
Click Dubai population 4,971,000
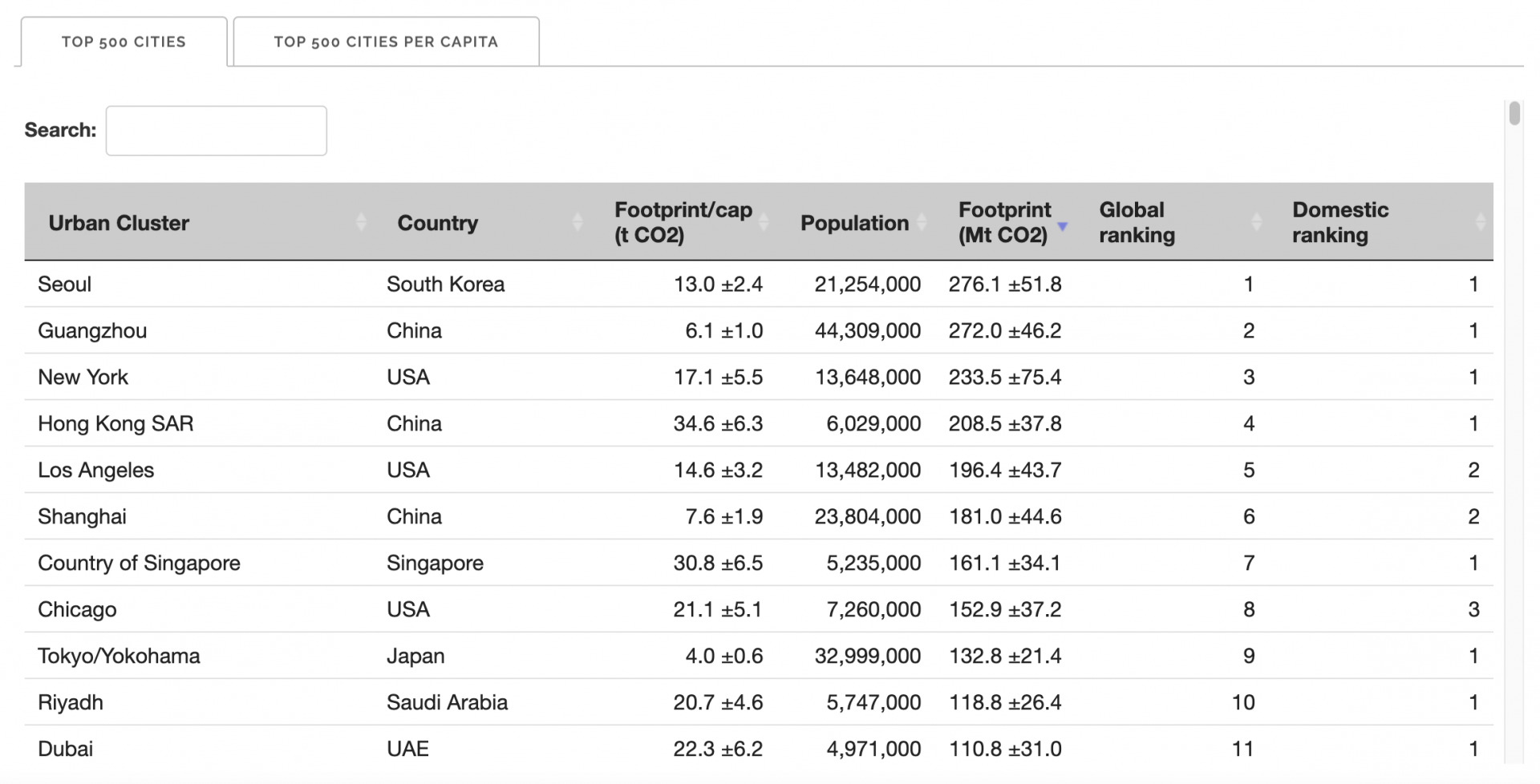point(873,749)
